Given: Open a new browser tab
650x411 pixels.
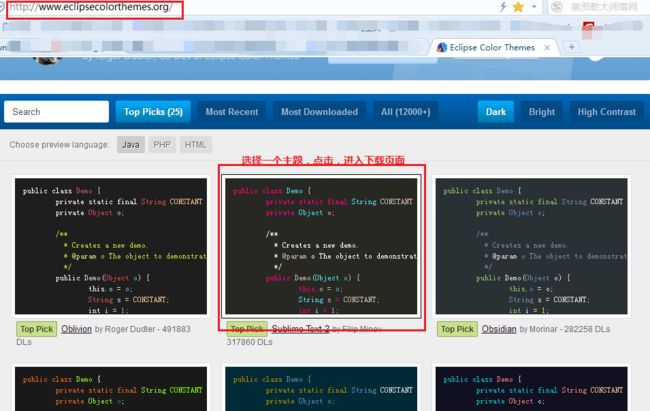Looking at the screenshot, I should tap(572, 47).
